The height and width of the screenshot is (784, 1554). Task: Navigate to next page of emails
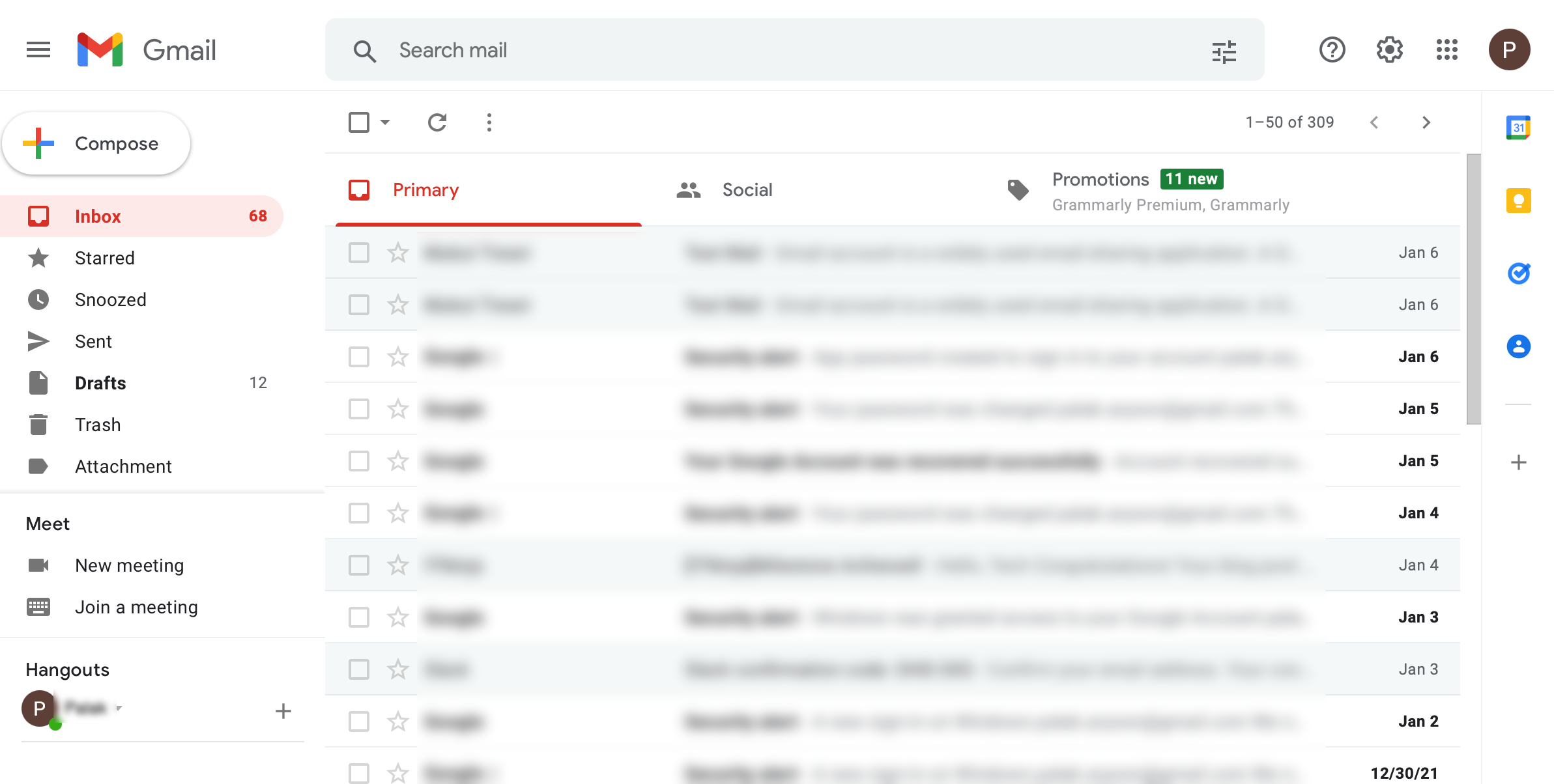[x=1425, y=122]
